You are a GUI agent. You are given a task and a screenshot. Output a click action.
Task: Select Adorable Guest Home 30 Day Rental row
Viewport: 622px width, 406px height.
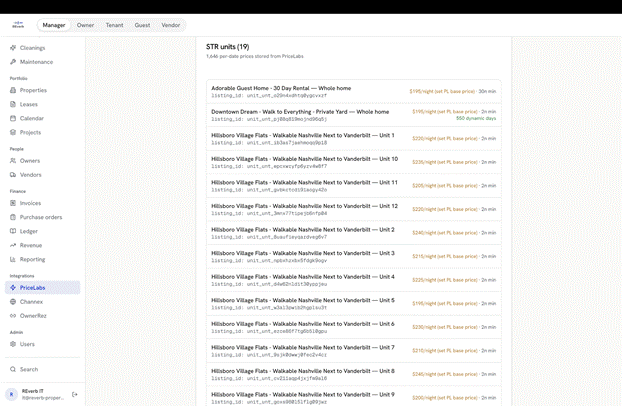click(353, 92)
